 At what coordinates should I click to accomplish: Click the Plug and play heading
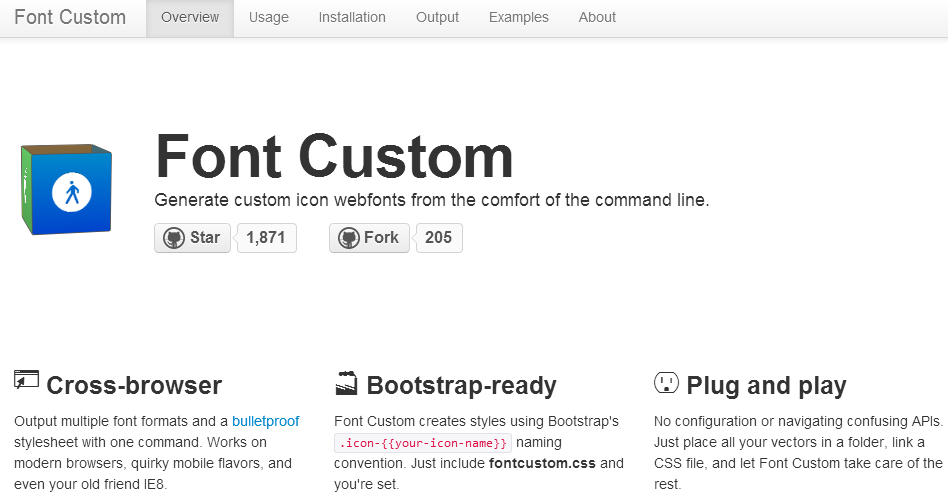[x=766, y=386]
